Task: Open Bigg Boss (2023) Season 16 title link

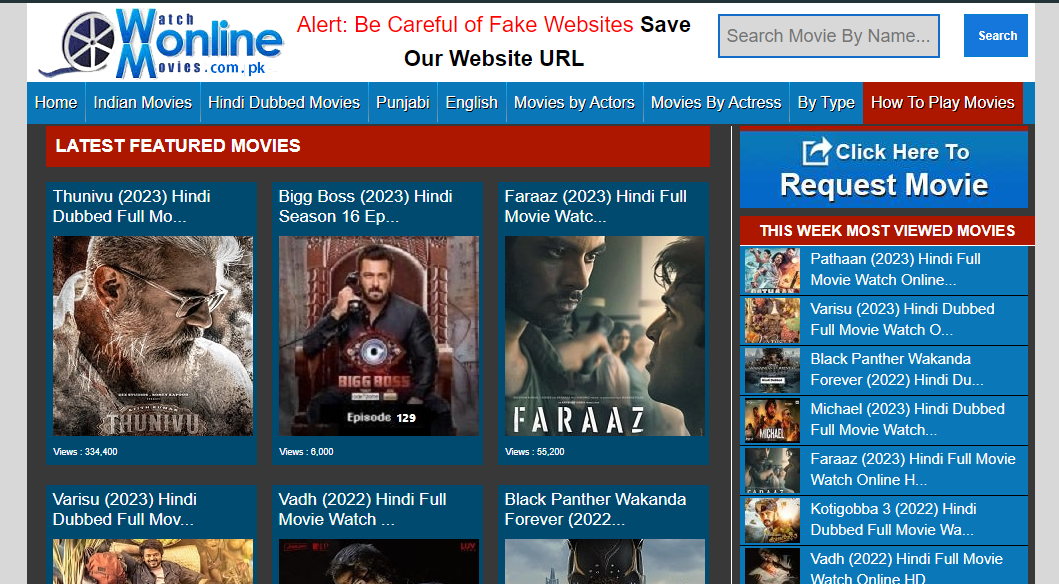Action: click(365, 206)
